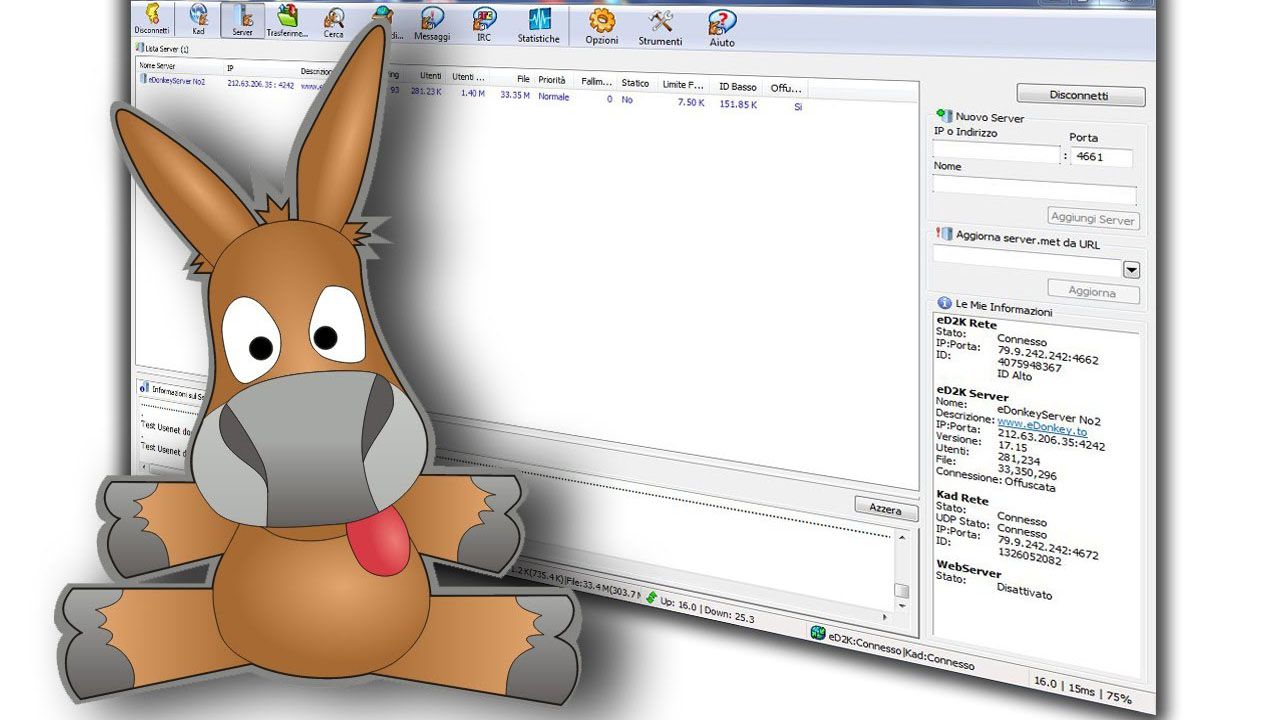1280x720 pixels.
Task: Click the 33.35 M files cell
Action: pos(515,94)
